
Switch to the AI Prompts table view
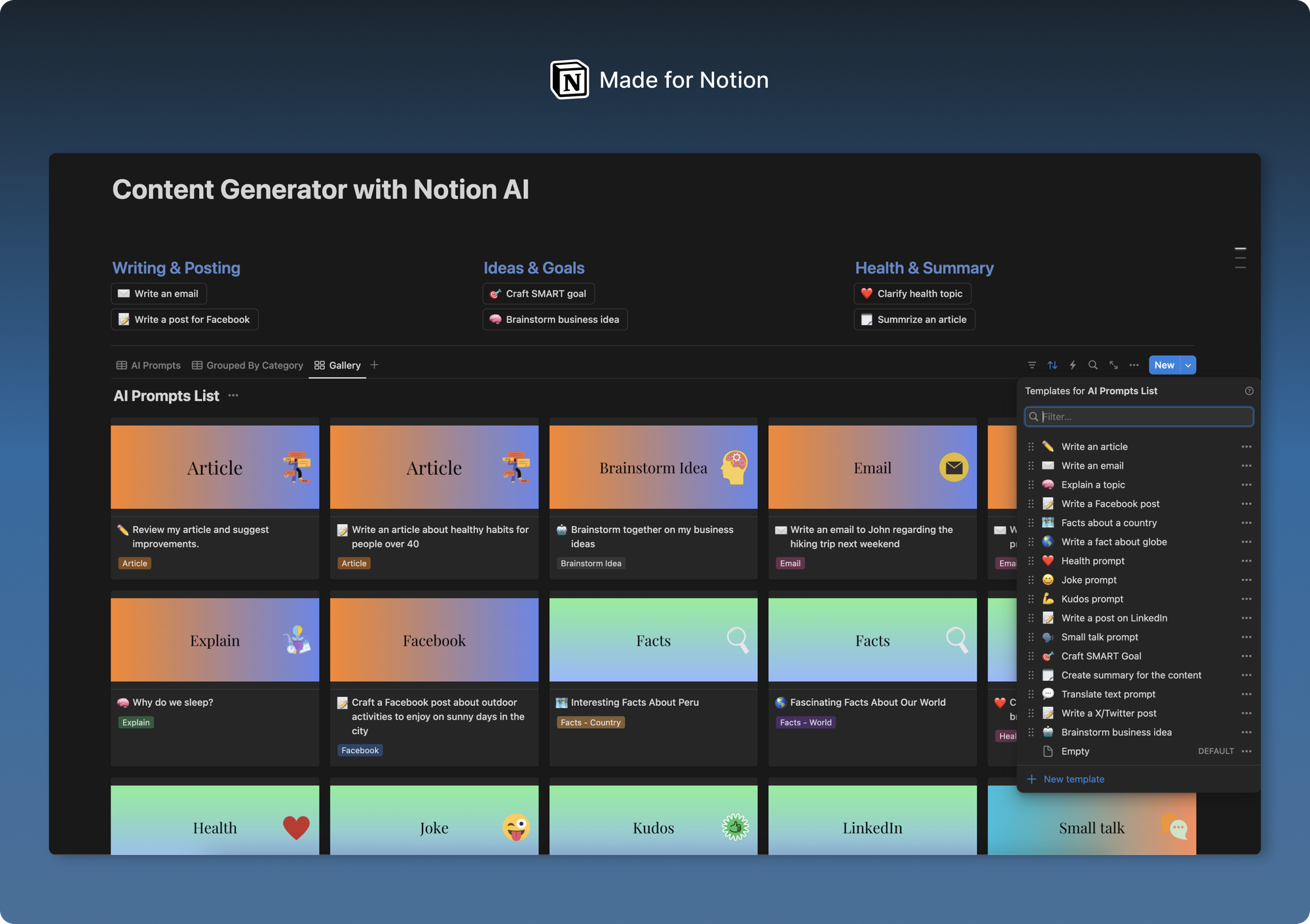click(x=148, y=365)
